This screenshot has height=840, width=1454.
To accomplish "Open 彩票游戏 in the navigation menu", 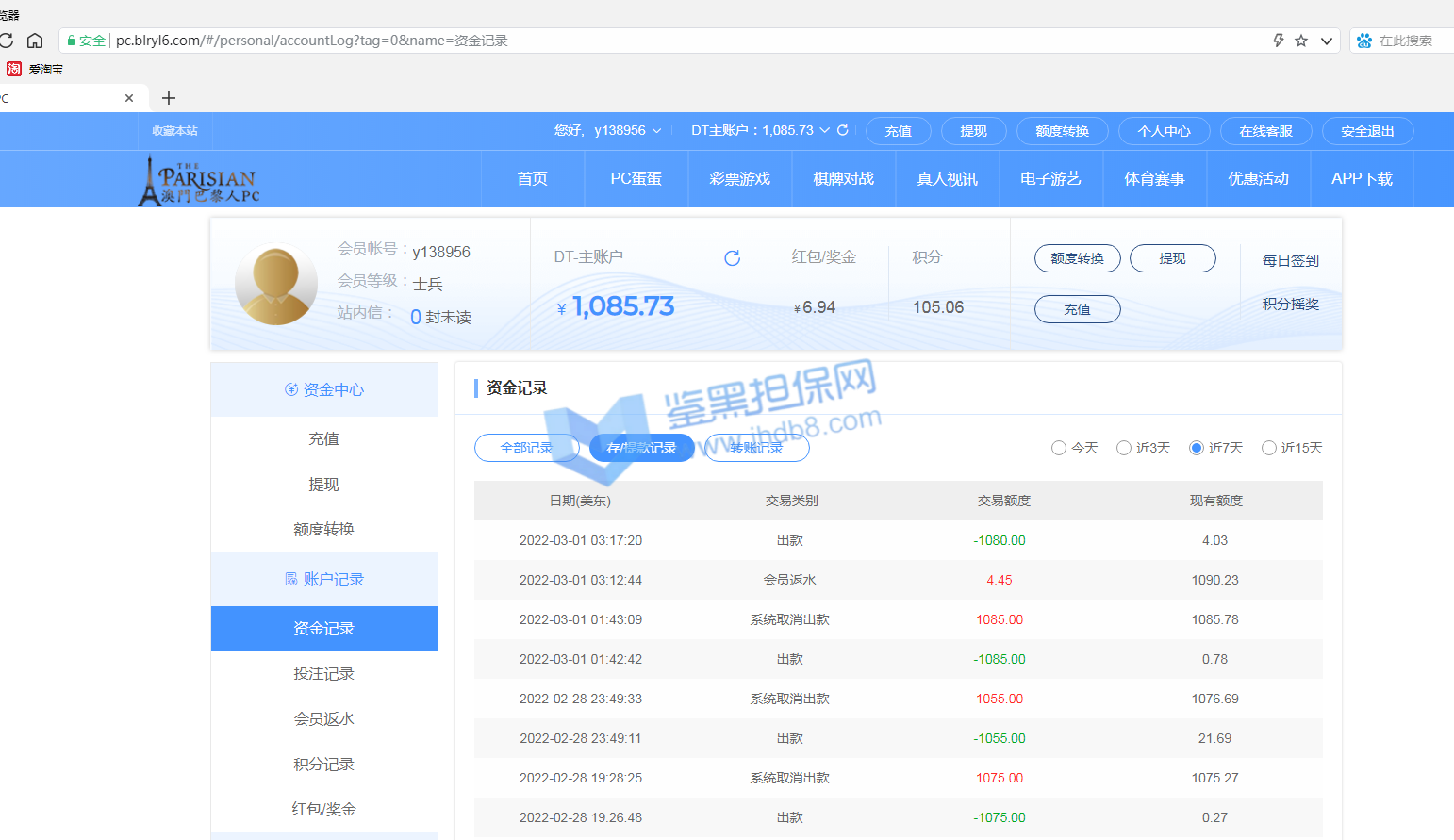I will 739,179.
